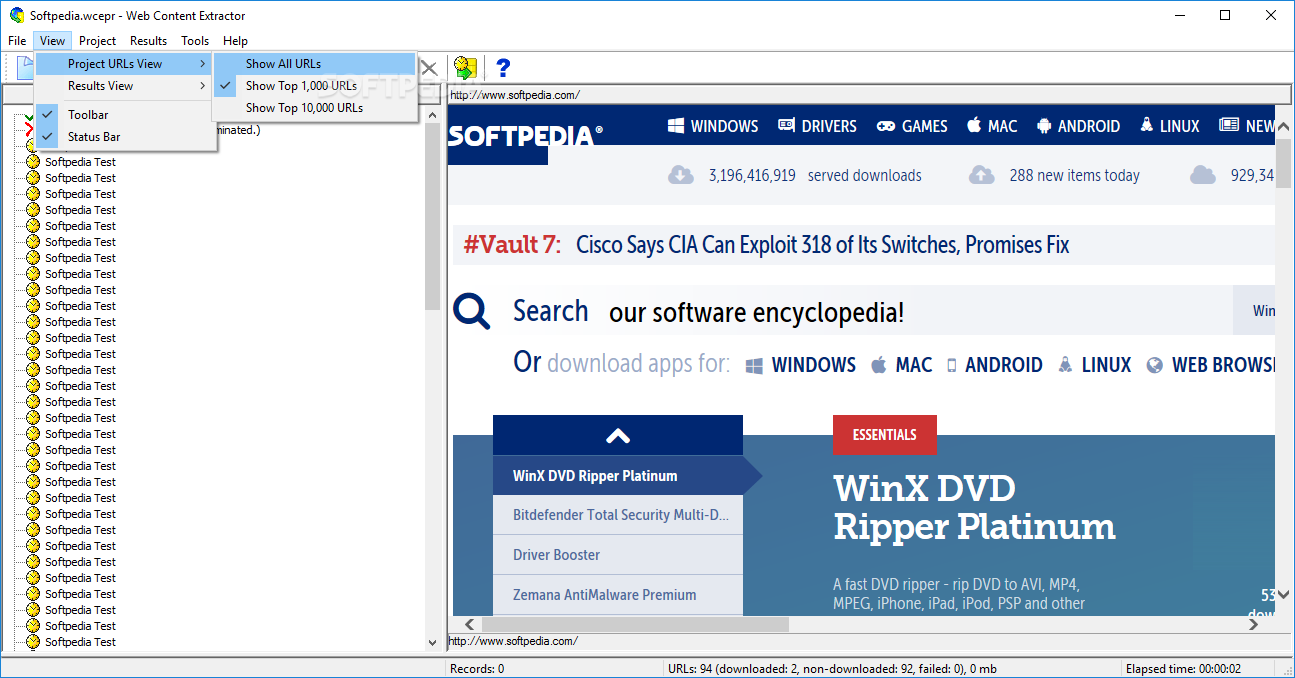Open the Tools menu
The height and width of the screenshot is (678, 1295).
[x=195, y=41]
